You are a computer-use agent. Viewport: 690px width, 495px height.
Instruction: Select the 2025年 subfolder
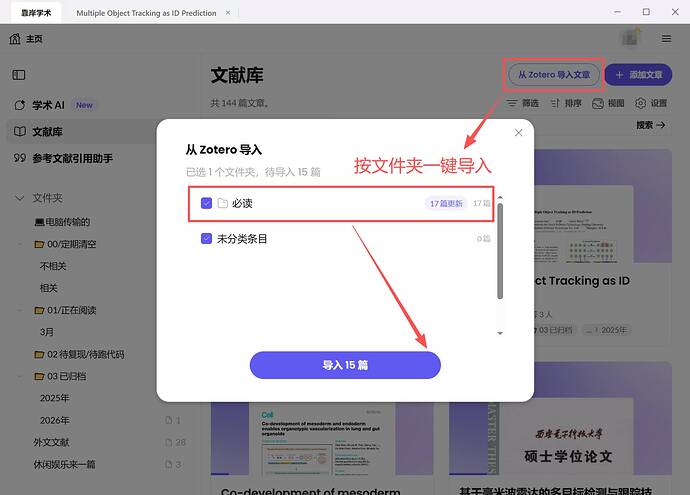pos(55,398)
